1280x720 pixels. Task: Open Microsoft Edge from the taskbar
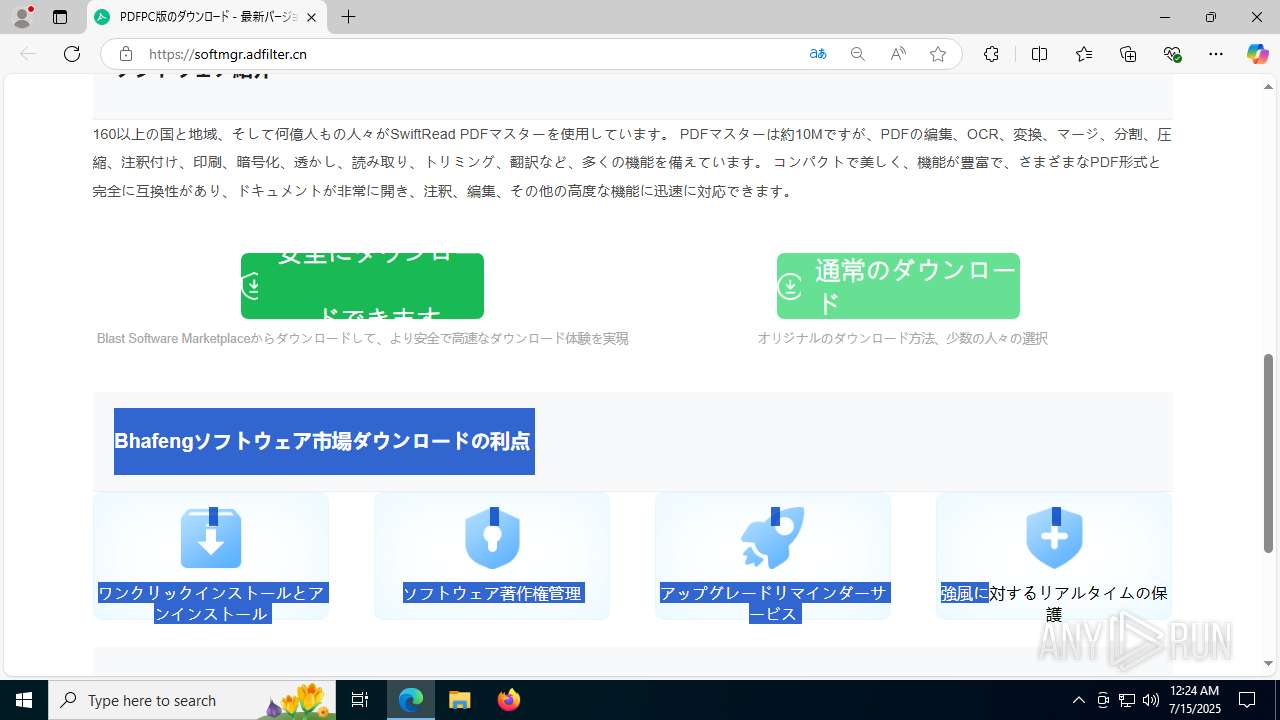(411, 700)
